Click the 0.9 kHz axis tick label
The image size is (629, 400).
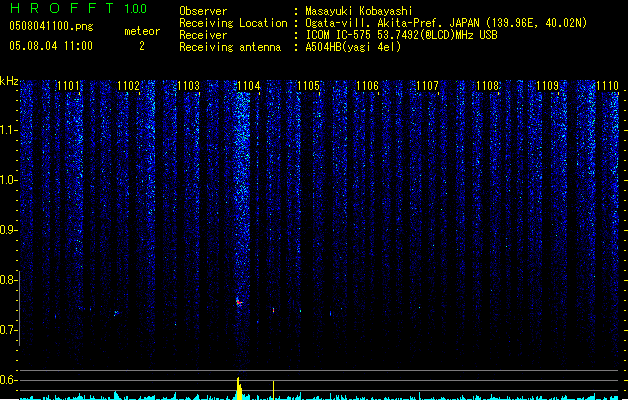tap(8, 230)
